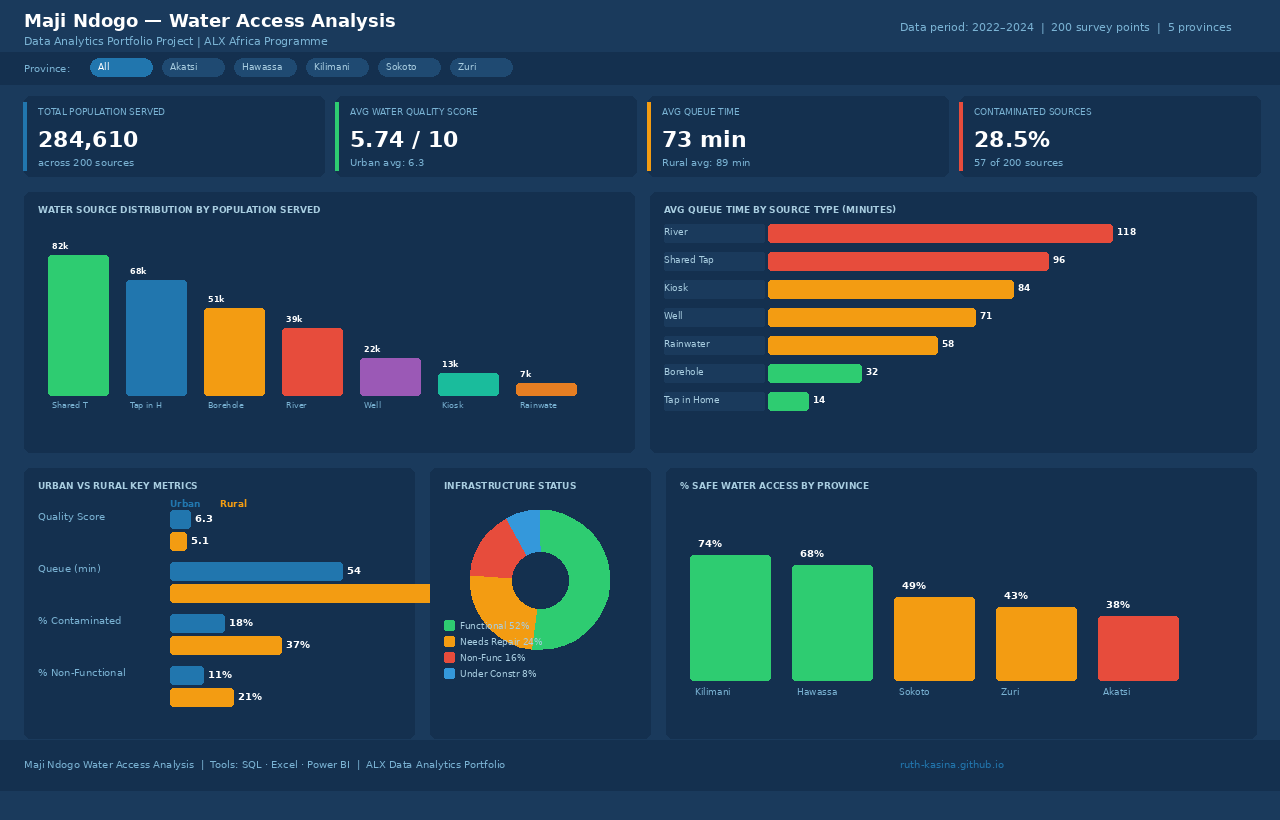Click the Rural legend label
1280x820 pixels.
[233, 504]
